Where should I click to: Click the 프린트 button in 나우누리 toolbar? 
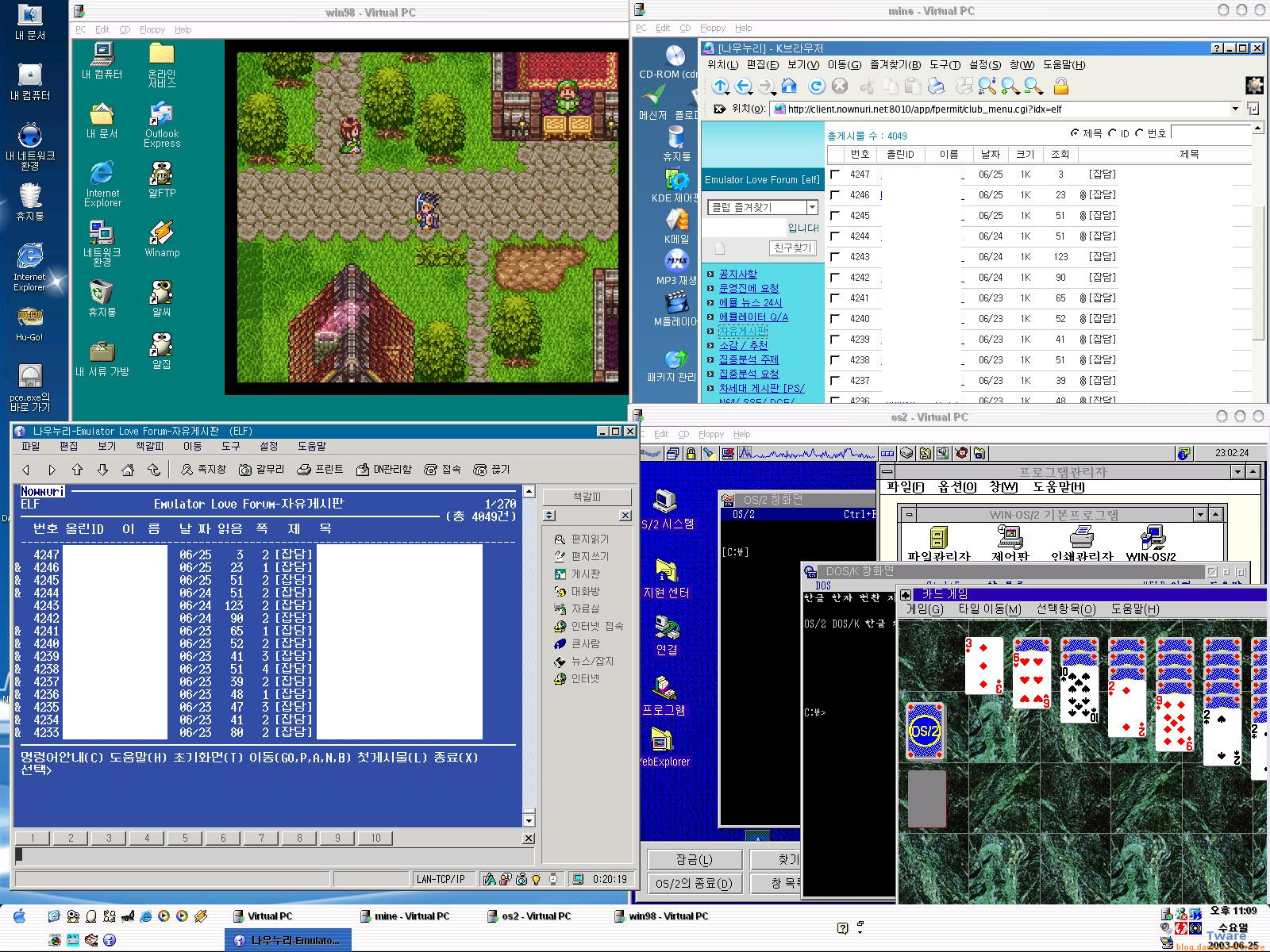pyautogui.click(x=321, y=470)
